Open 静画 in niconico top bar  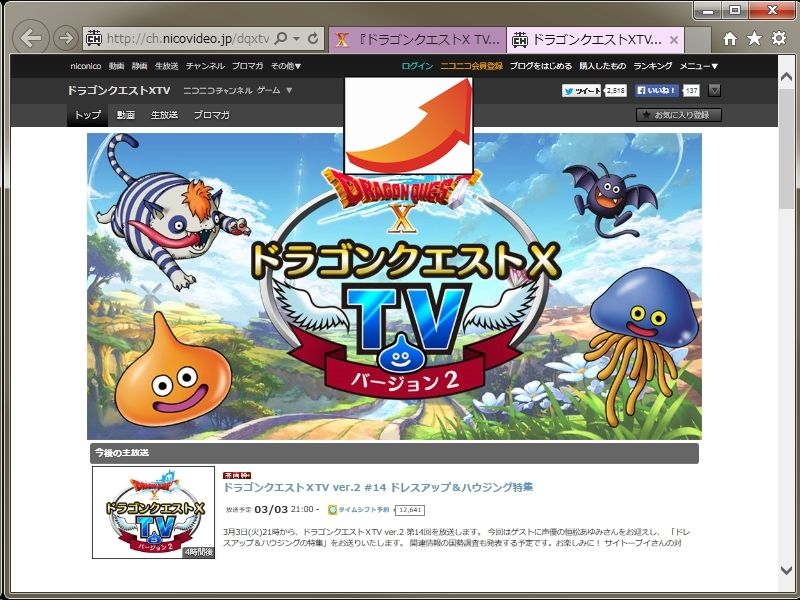(139, 66)
